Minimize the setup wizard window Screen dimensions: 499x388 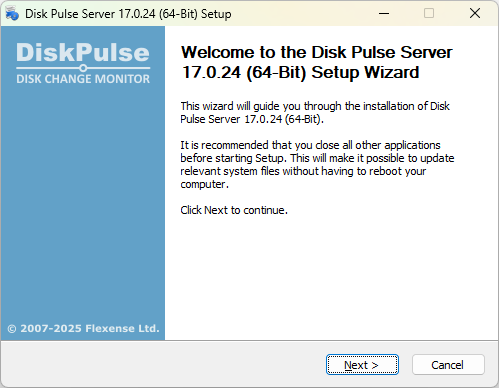point(384,13)
